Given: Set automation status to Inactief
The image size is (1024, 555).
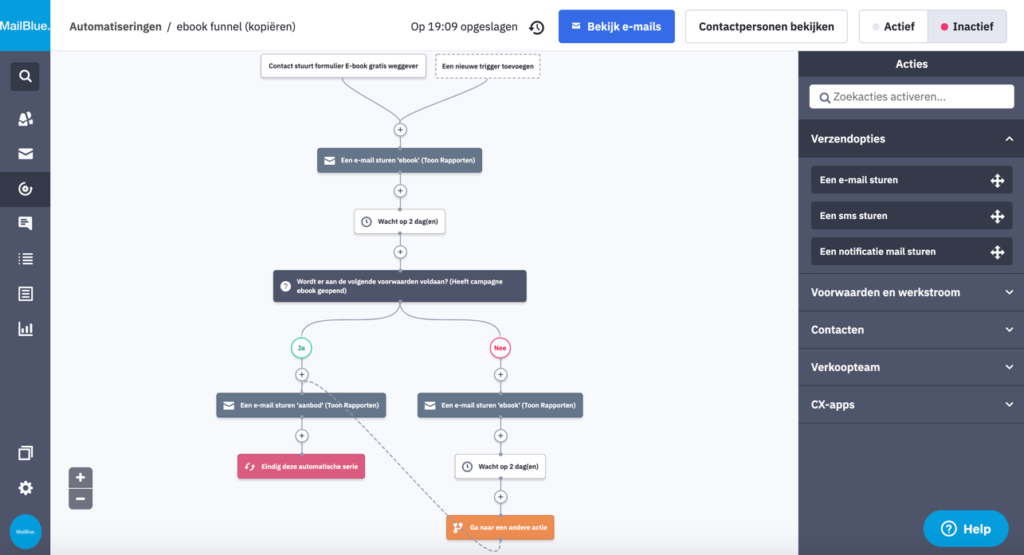Looking at the screenshot, I should click(x=966, y=27).
